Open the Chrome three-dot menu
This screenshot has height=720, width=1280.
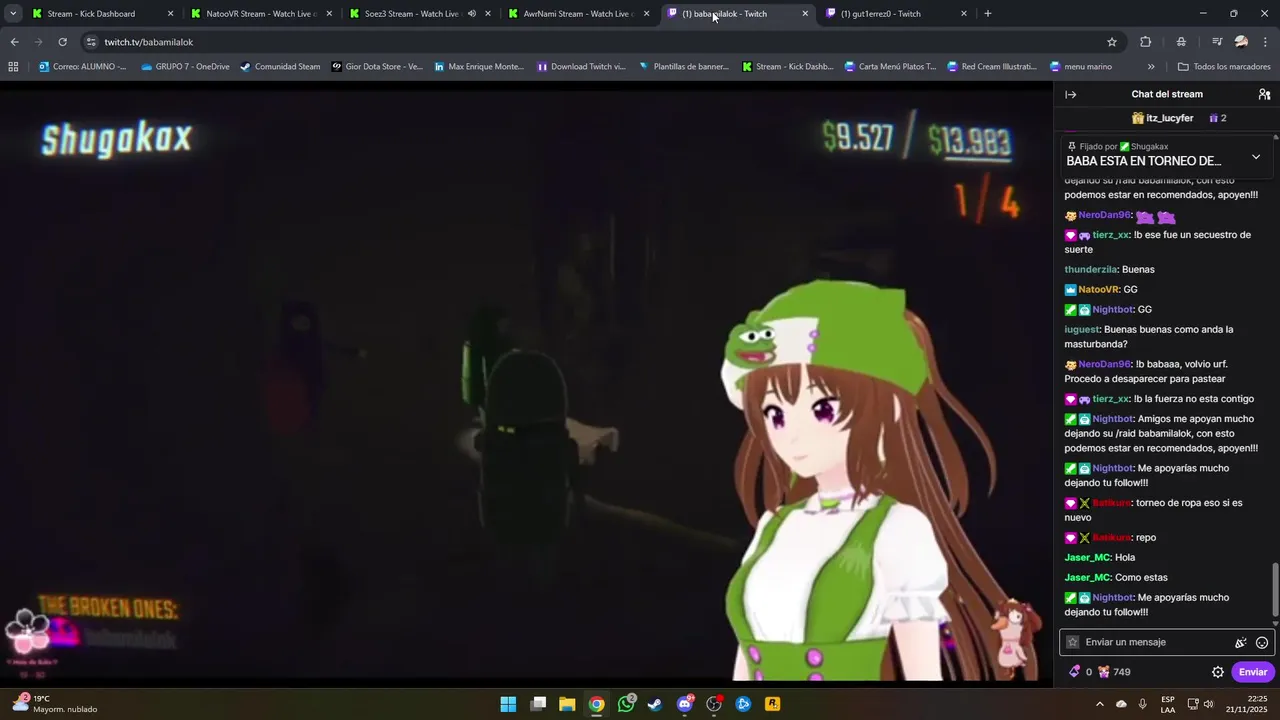pyautogui.click(x=1265, y=42)
